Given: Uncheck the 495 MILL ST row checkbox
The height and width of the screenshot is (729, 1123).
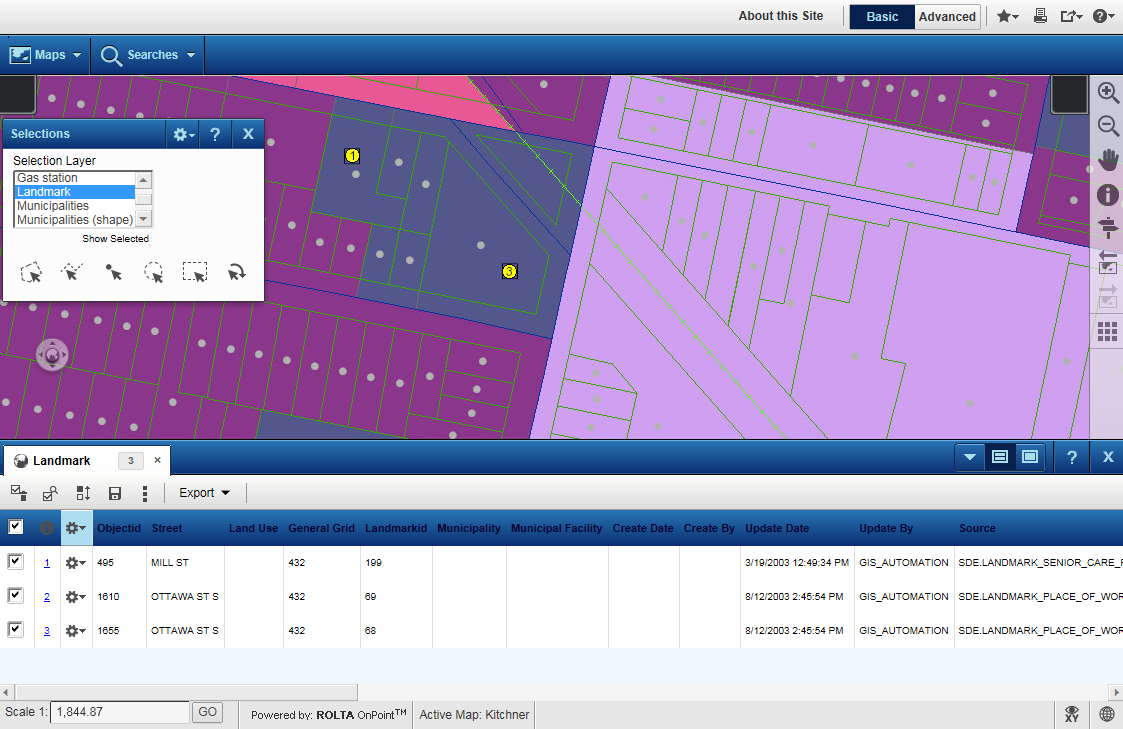Looking at the screenshot, I should (15, 562).
